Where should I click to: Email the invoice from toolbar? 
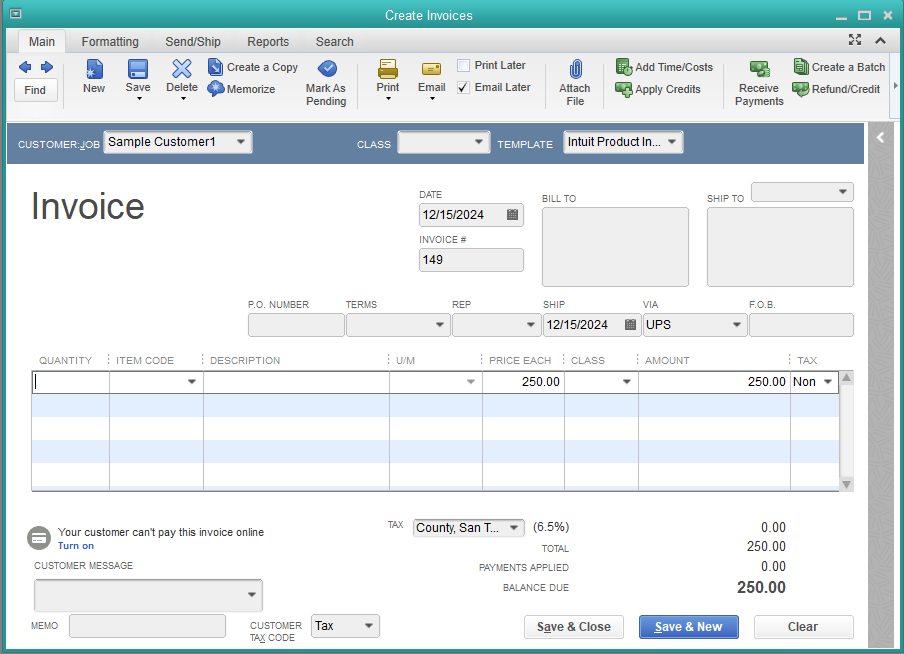click(x=431, y=76)
